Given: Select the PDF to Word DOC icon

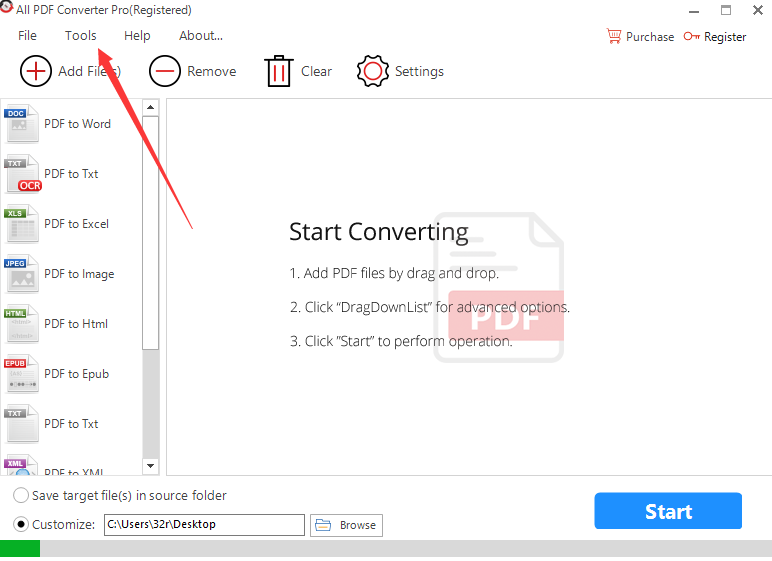Looking at the screenshot, I should [x=21, y=124].
